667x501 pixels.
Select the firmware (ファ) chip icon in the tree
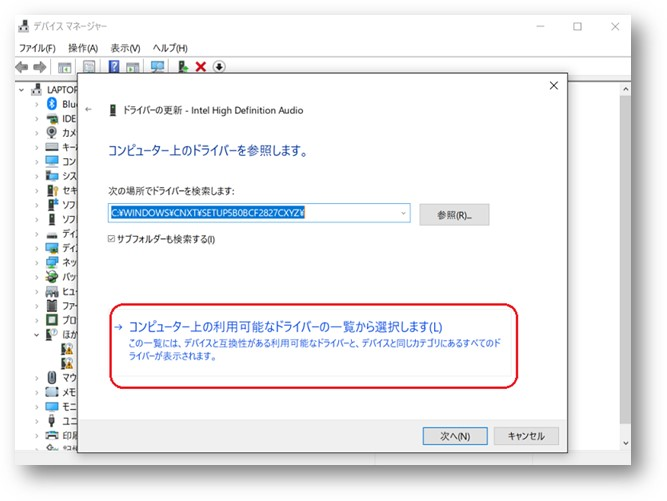(x=52, y=305)
